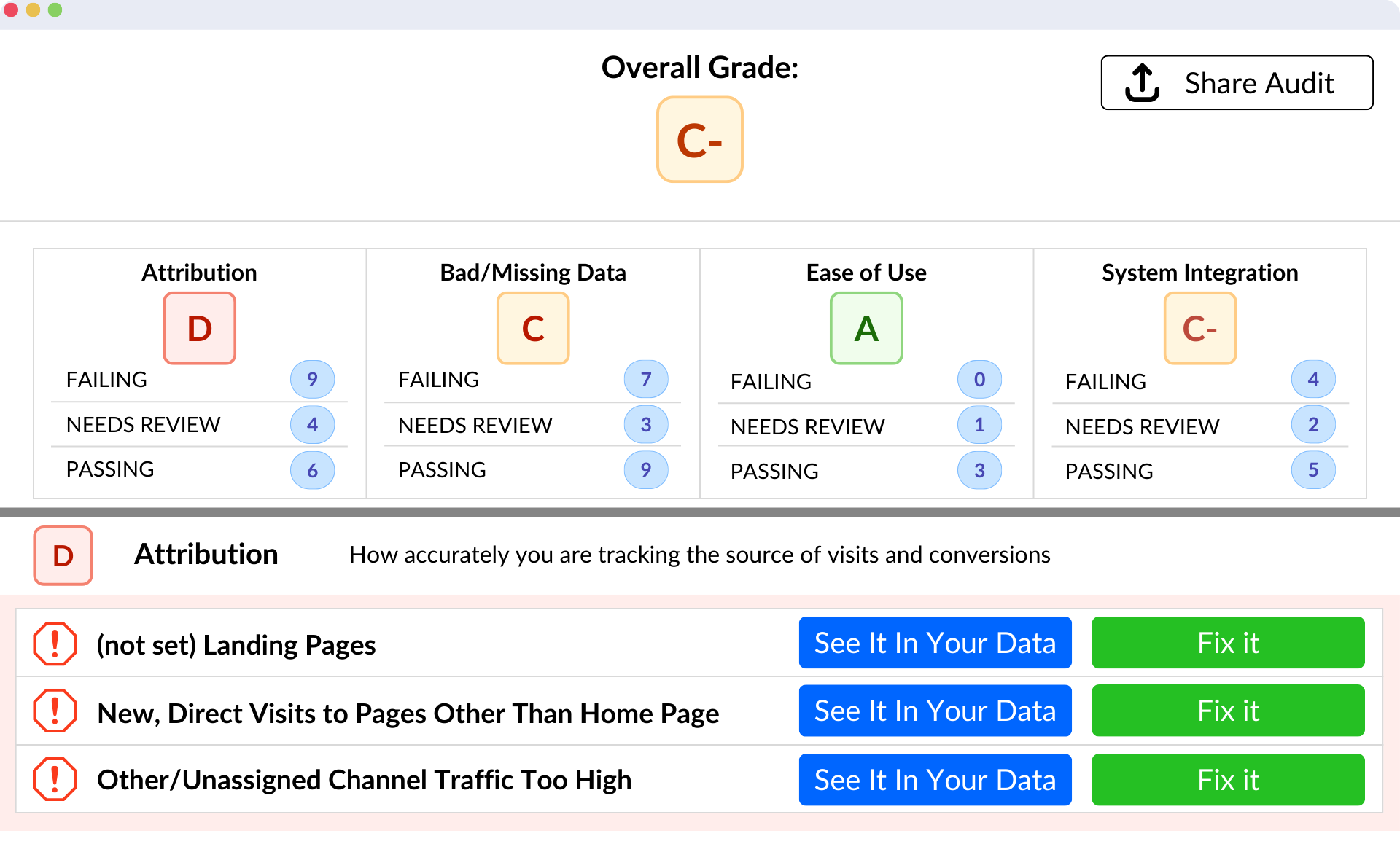Click the PASSING count badge 5 under System Integration
The height and width of the screenshot is (844, 1400).
[x=1314, y=470]
